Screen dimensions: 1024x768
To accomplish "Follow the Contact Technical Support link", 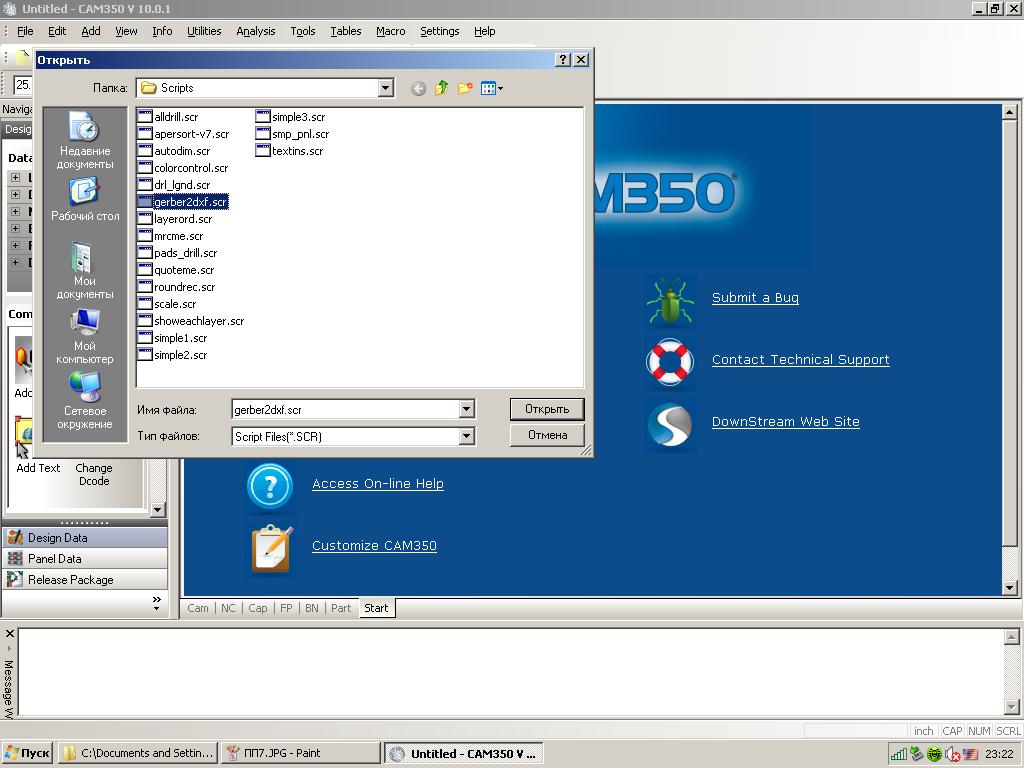I will pyautogui.click(x=801, y=360).
